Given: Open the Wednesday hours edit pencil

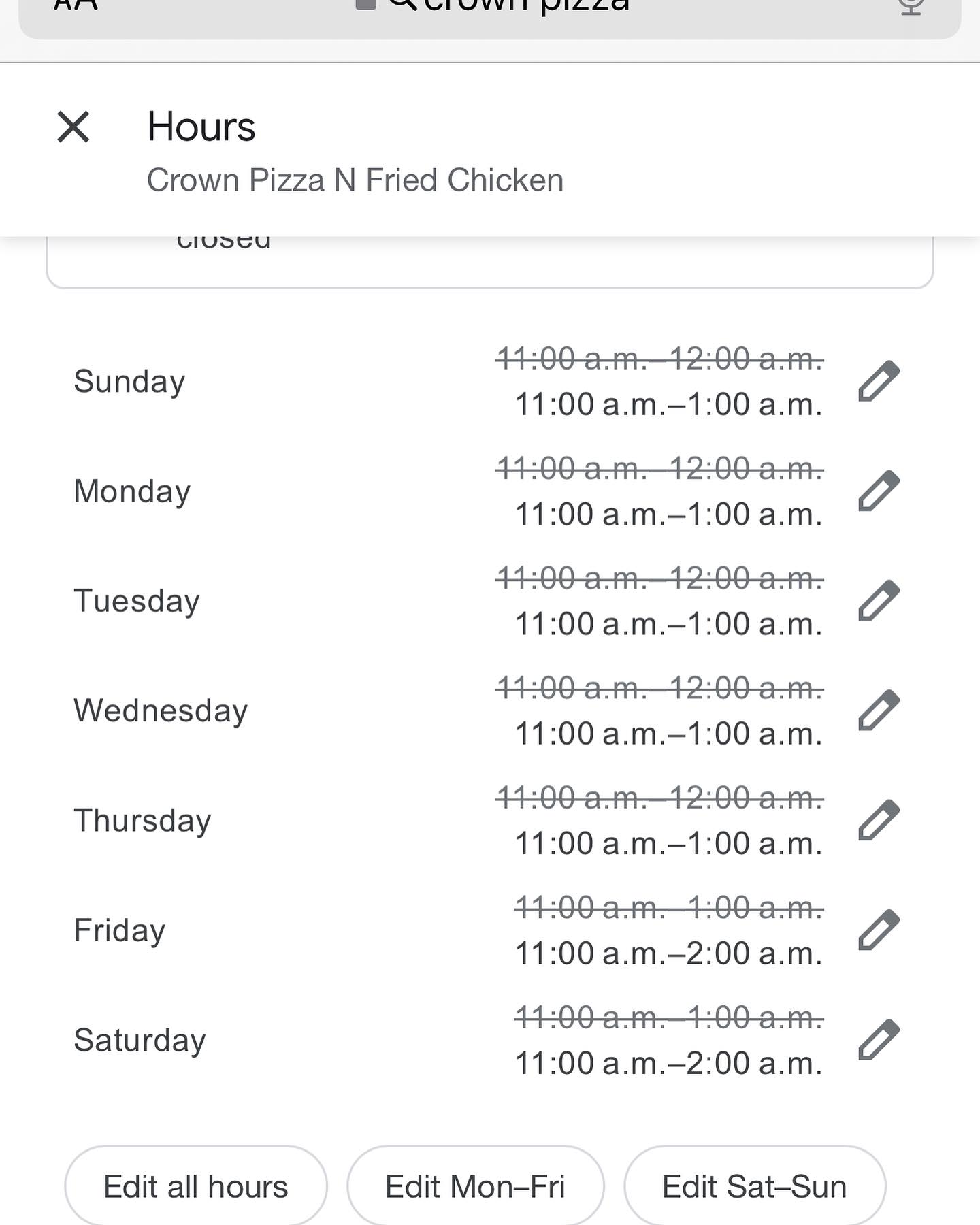Looking at the screenshot, I should (x=879, y=710).
